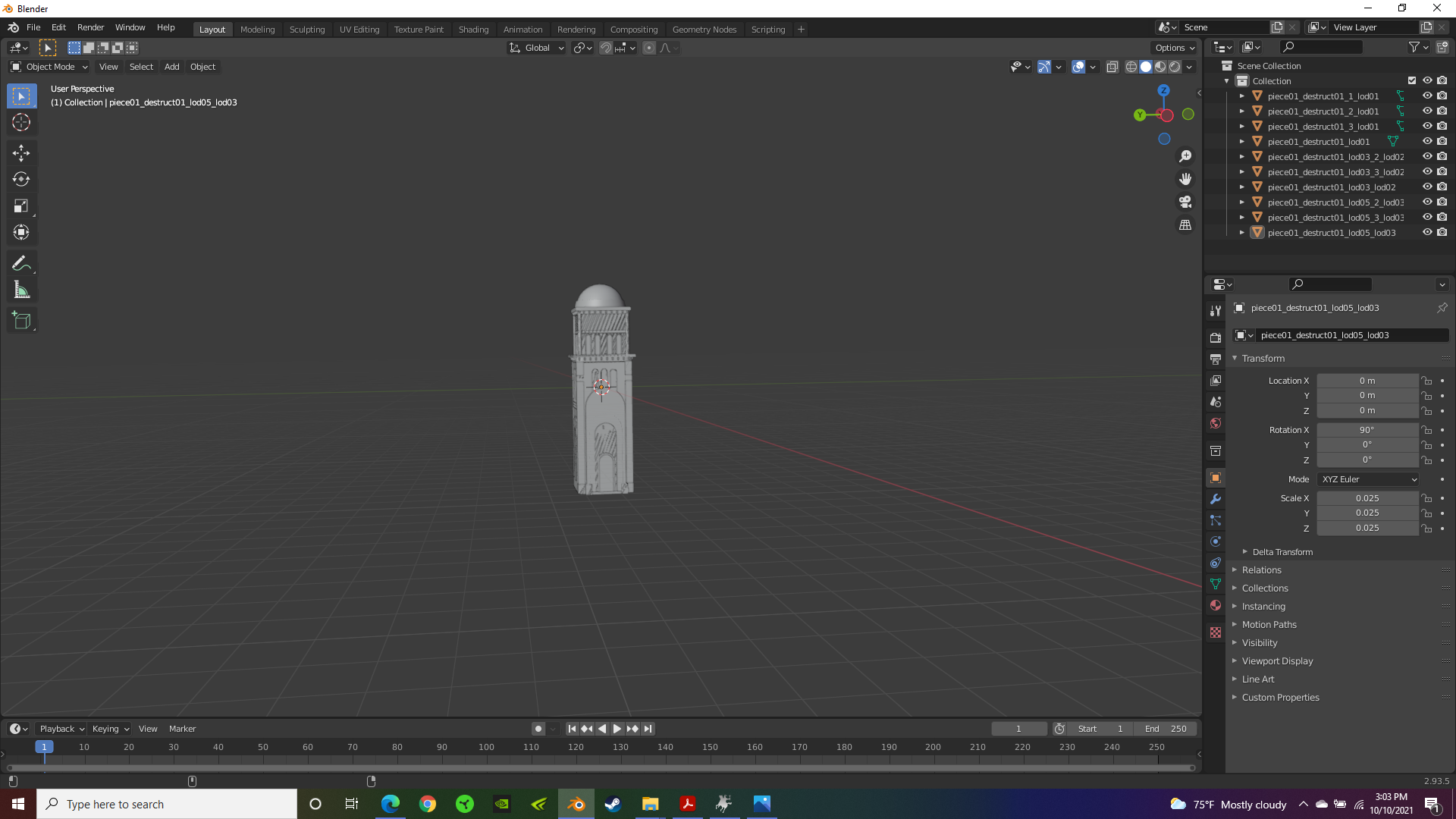
Task: Hide piece01_destruct01_1_lod01 in viewport
Action: point(1427,96)
